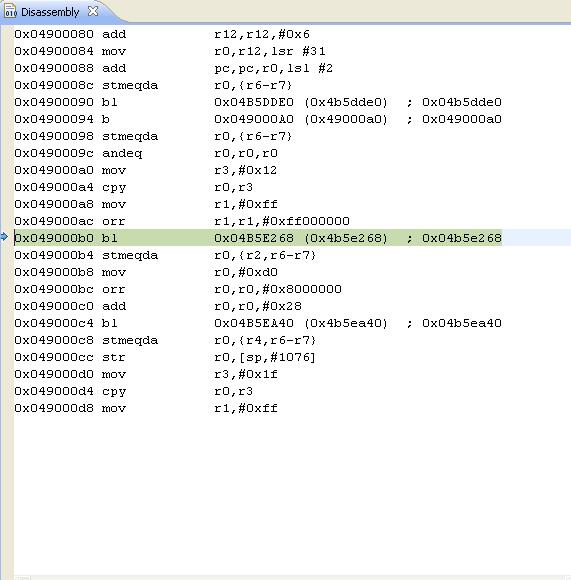Click andeq r0,r0,r0 instruction row
Viewport: 571px width, 580px height.
pos(146,153)
